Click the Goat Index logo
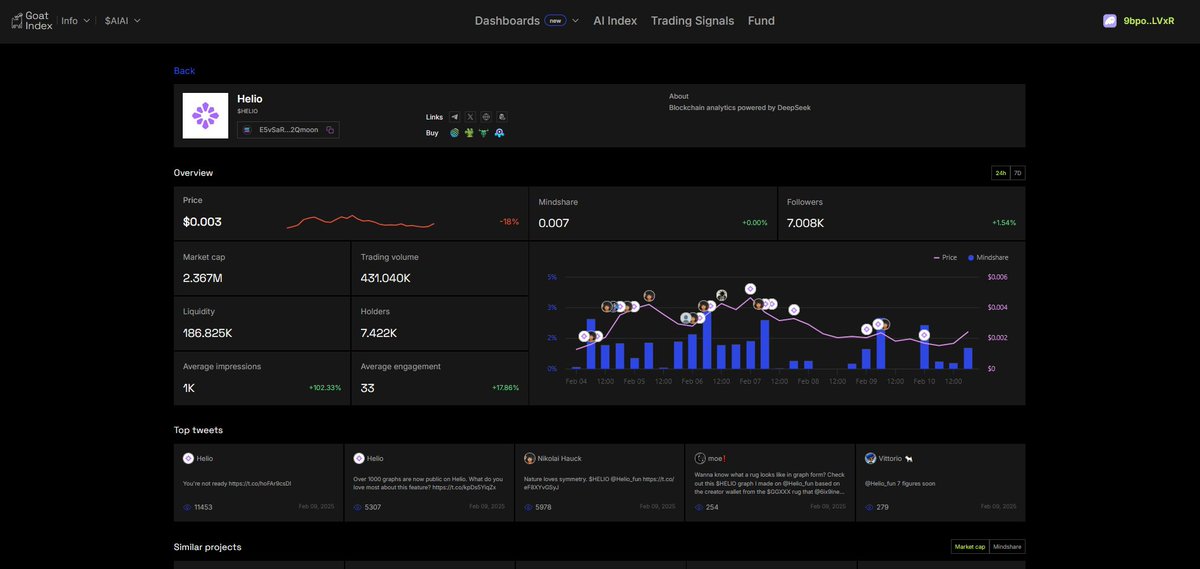 click(31, 20)
